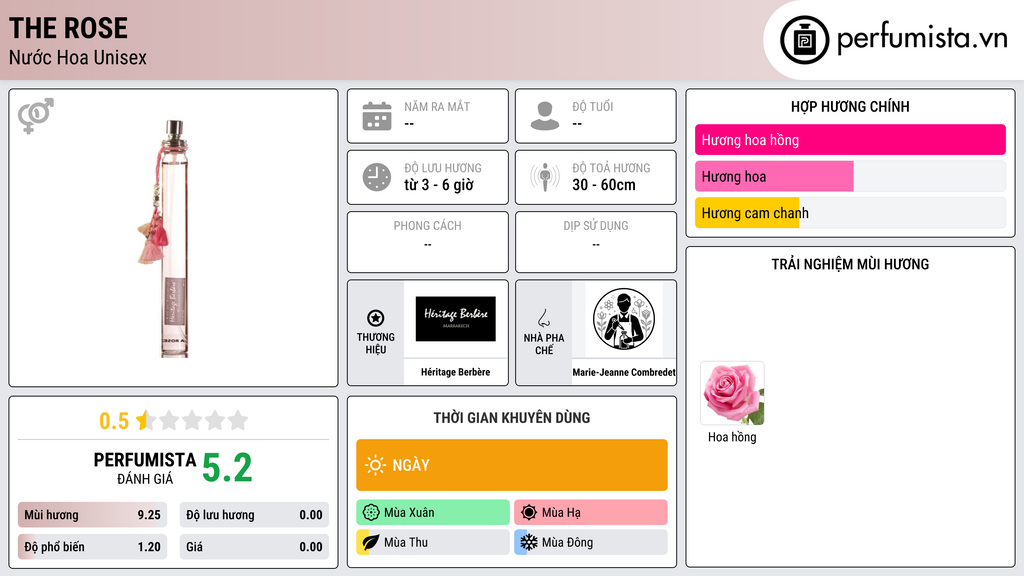Click the '30 - 60cm' sillage value
Viewport: 1024px width, 576px height.
tap(604, 185)
